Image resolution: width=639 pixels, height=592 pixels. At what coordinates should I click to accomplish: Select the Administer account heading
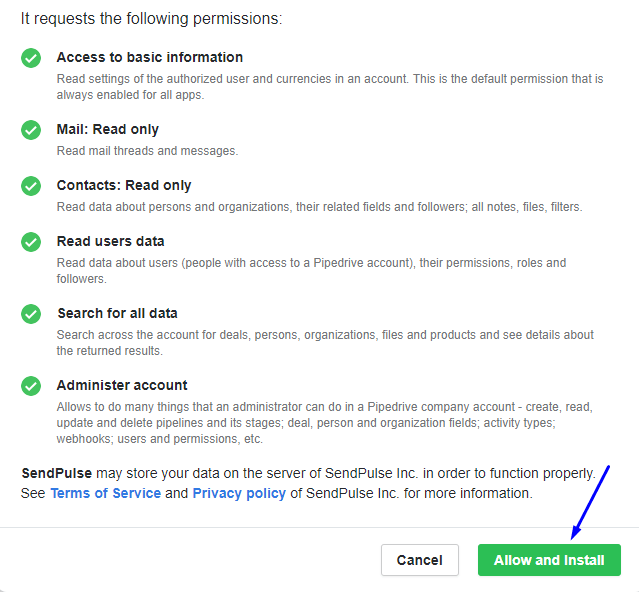pos(122,385)
